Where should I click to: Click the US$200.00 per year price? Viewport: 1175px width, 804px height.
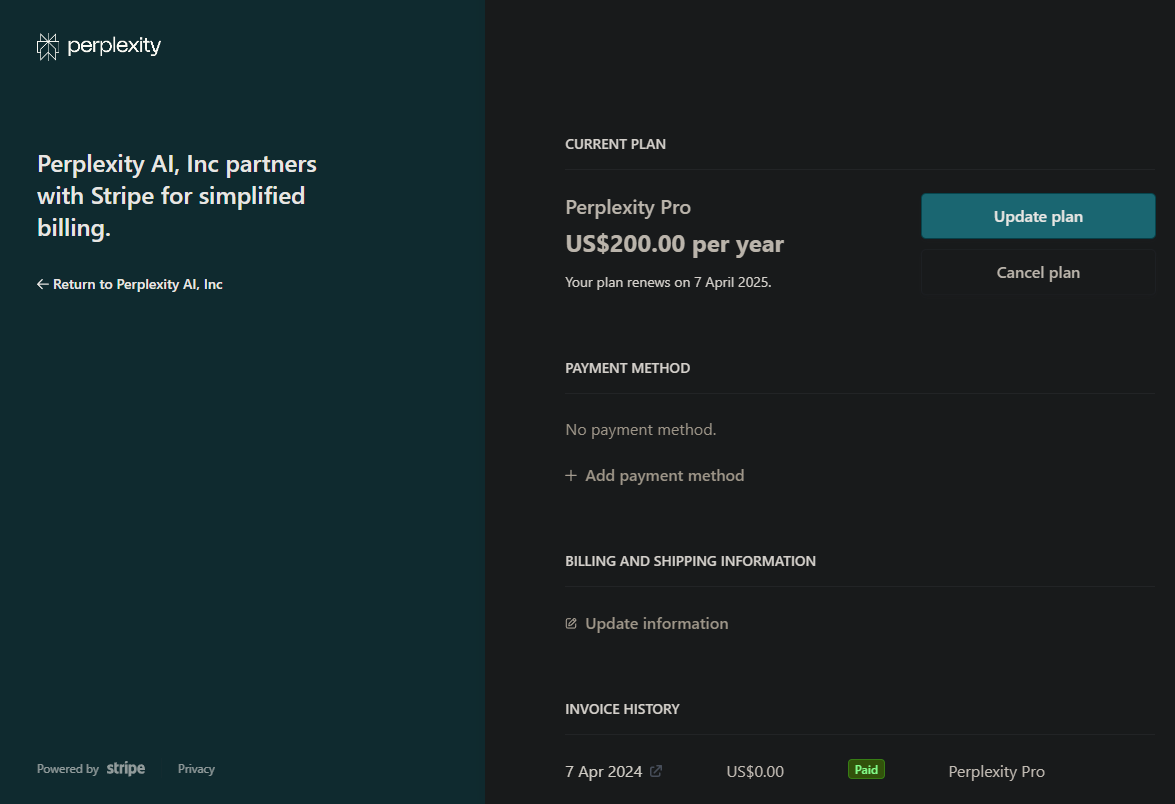pyautogui.click(x=674, y=244)
